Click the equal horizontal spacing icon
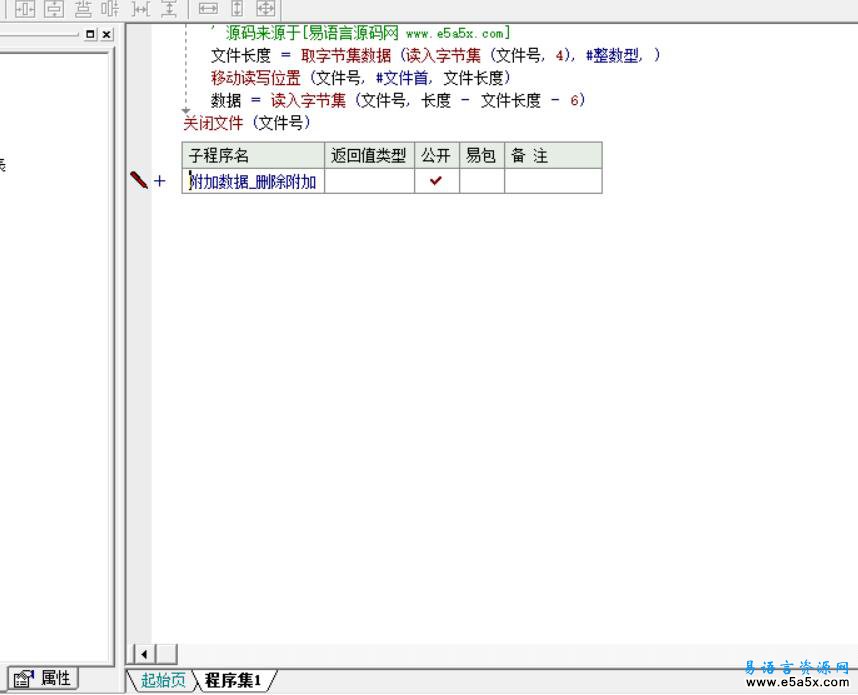 (x=141, y=9)
